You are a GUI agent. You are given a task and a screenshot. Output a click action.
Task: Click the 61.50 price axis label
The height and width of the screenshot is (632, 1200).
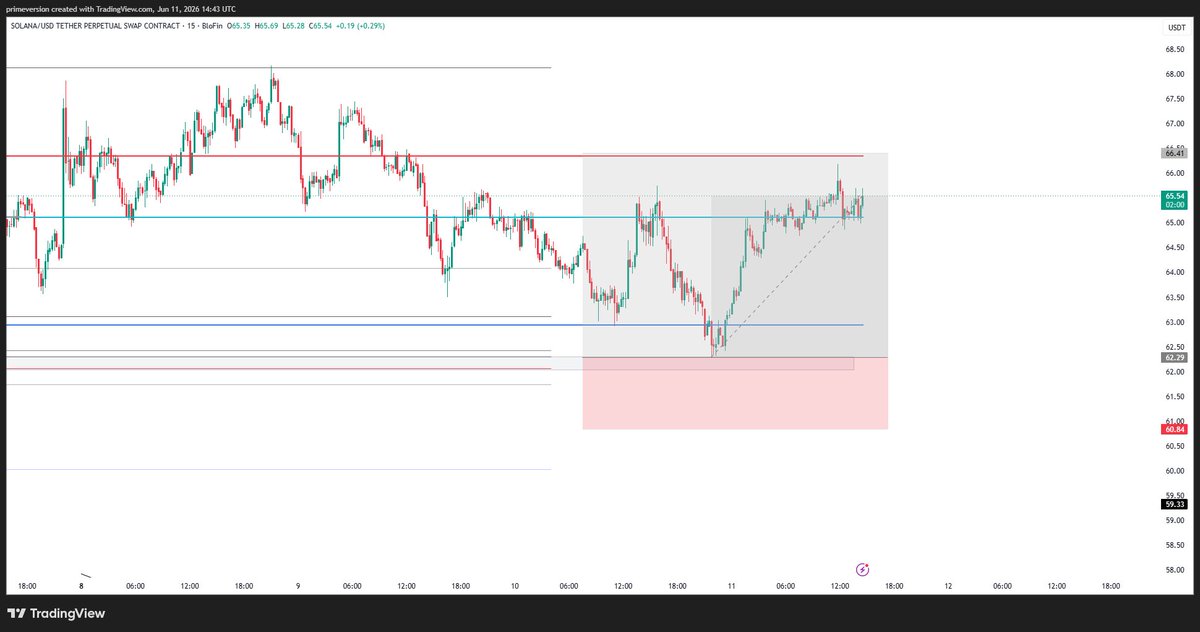point(1175,397)
